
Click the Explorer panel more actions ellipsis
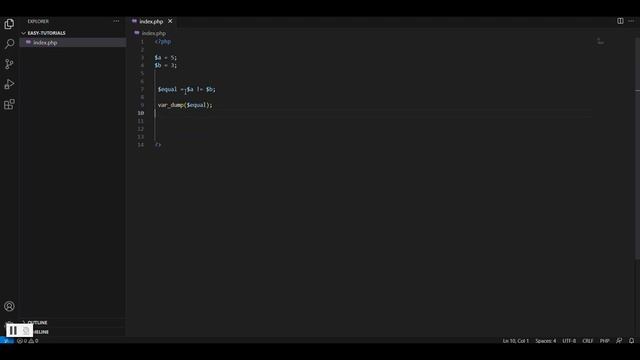[x=116, y=21]
